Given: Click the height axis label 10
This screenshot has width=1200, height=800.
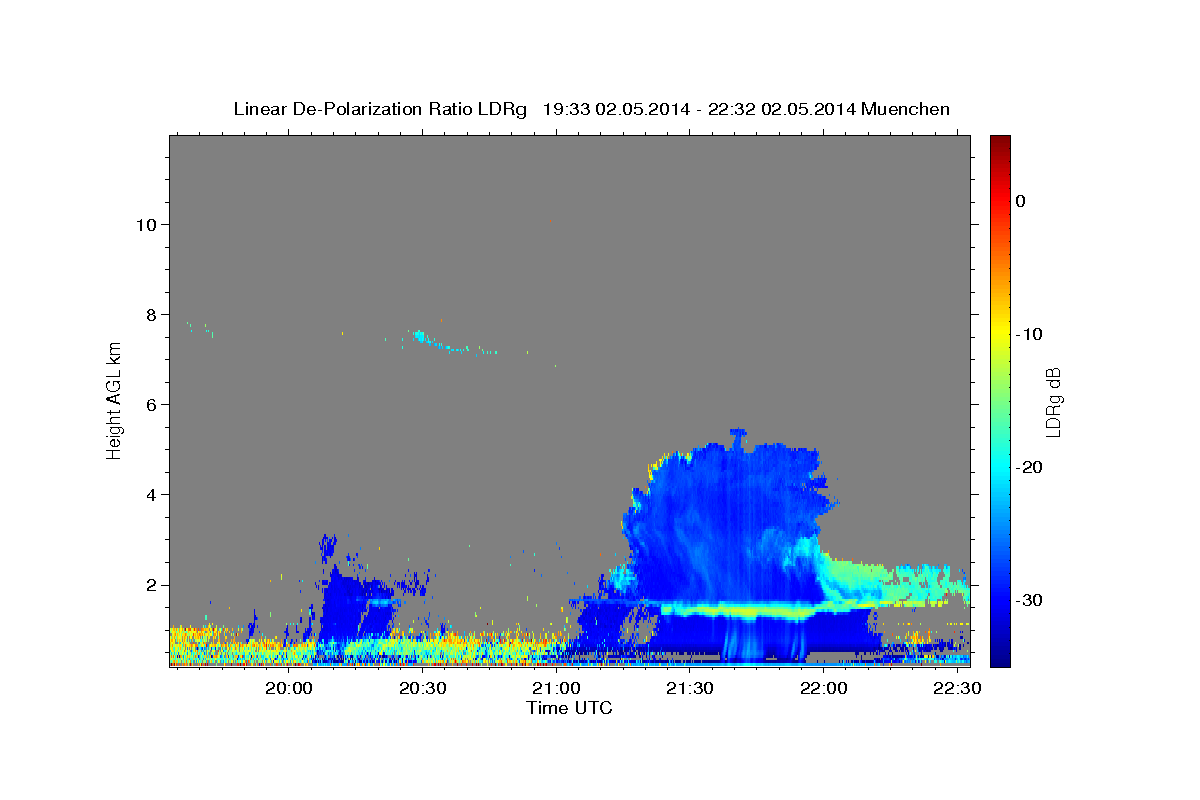Looking at the screenshot, I should [145, 224].
